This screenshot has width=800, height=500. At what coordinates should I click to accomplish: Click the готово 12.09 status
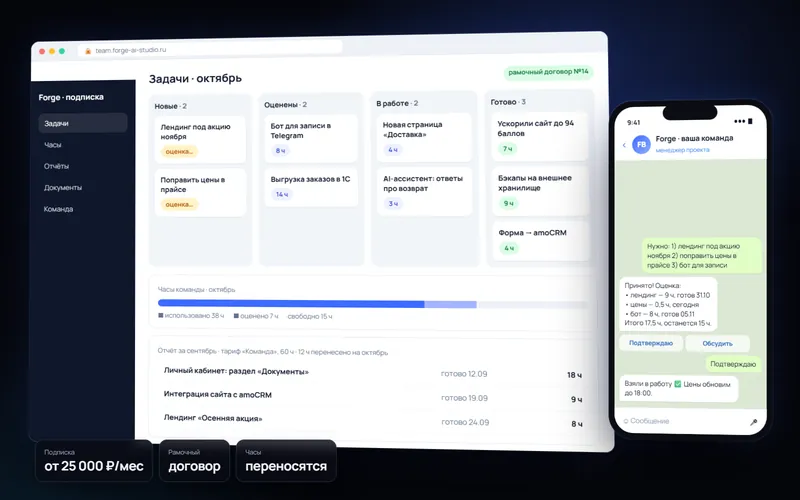click(x=464, y=374)
